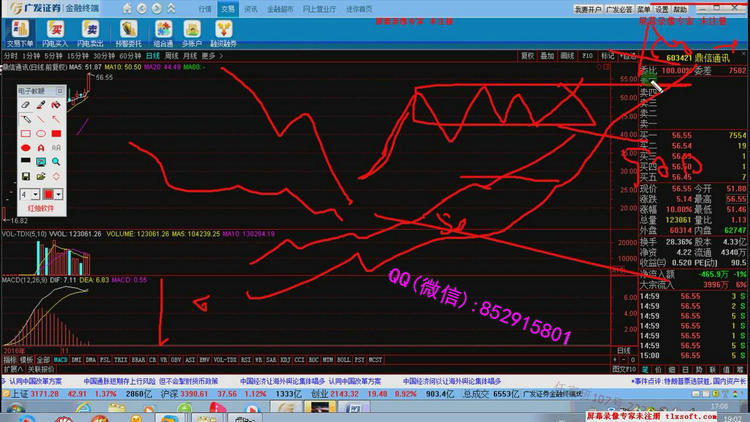750x422 pixels.
Task: Click the 我要开户 button
Action: point(589,8)
